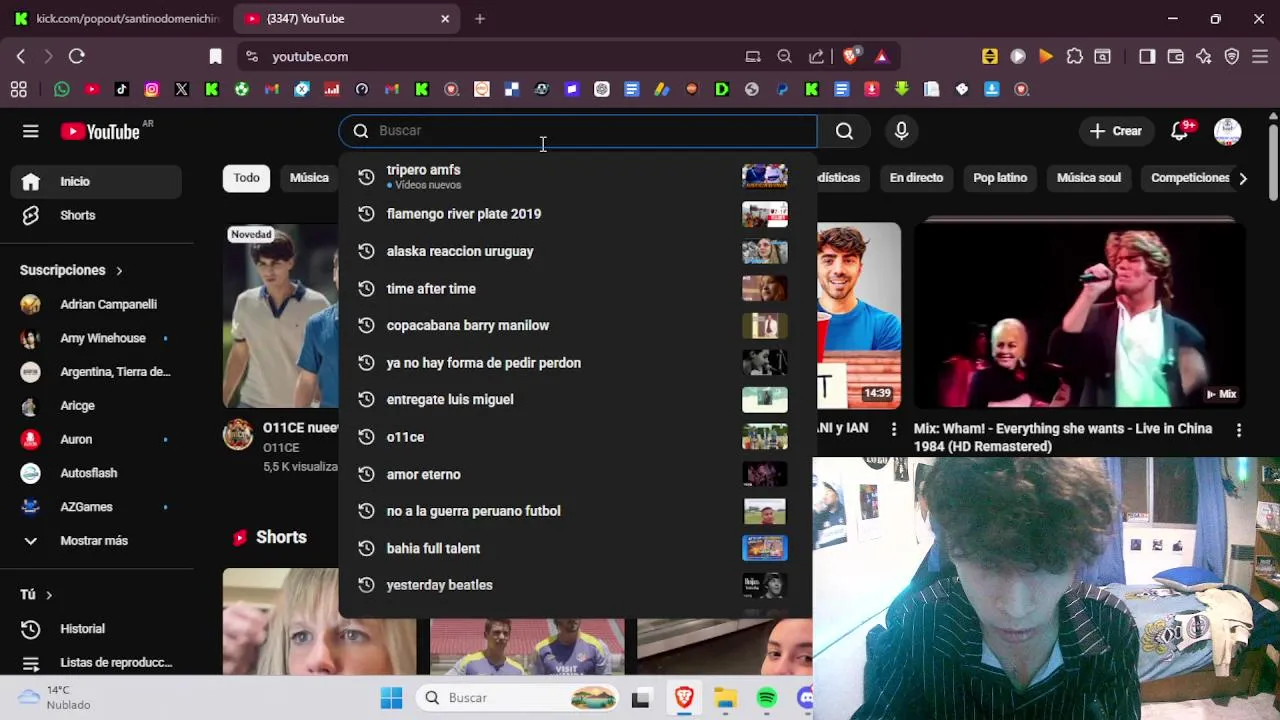Choose suggestion 'amor eterno'

(577, 474)
